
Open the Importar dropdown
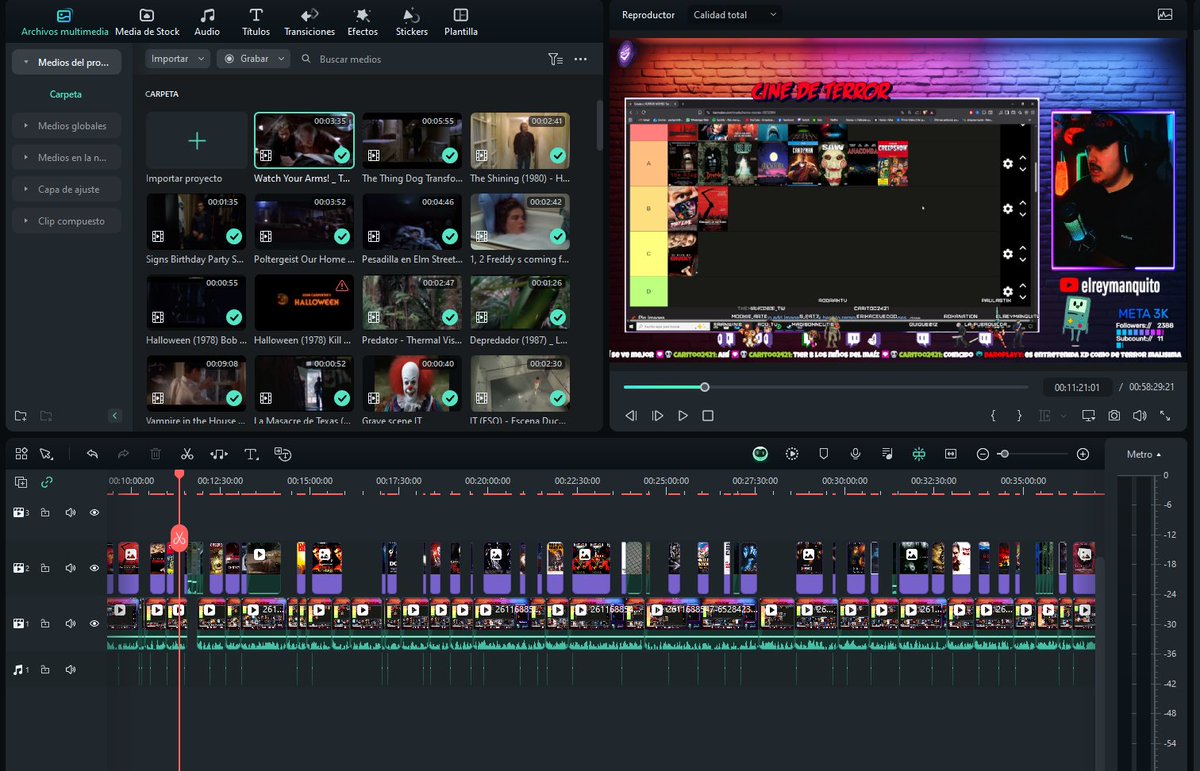click(x=178, y=59)
